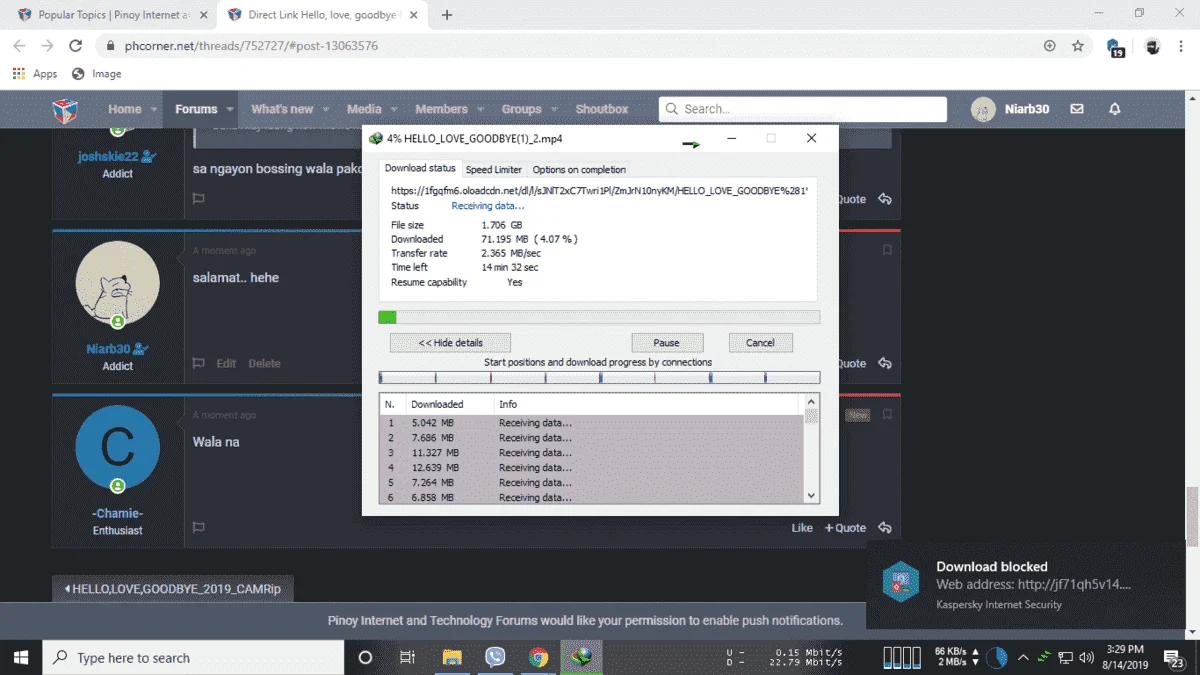Open the alerts bell icon
Image resolution: width=1200 pixels, height=675 pixels.
point(1115,109)
